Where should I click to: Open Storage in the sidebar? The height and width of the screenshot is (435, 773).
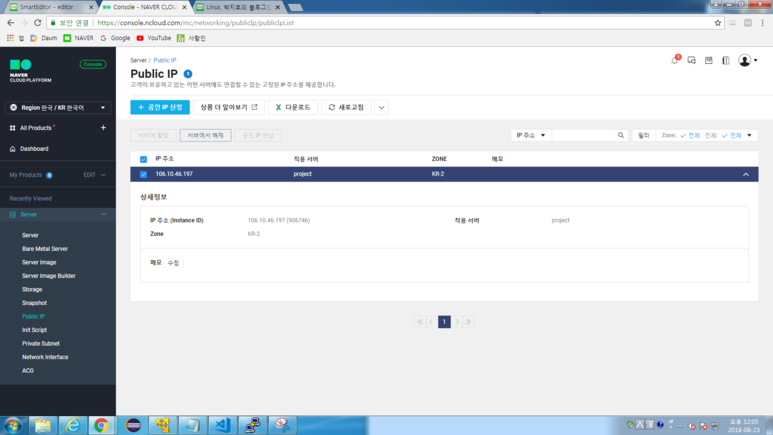coord(32,290)
